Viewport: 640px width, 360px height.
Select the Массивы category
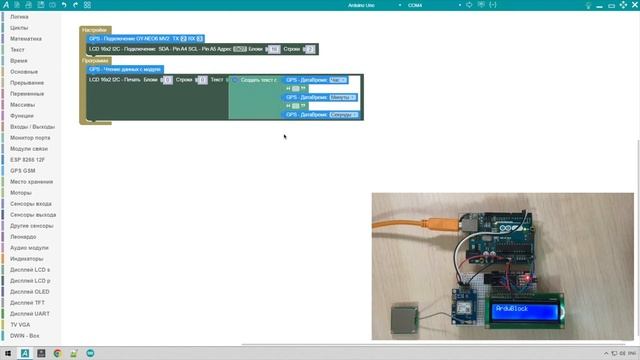tap(22, 105)
